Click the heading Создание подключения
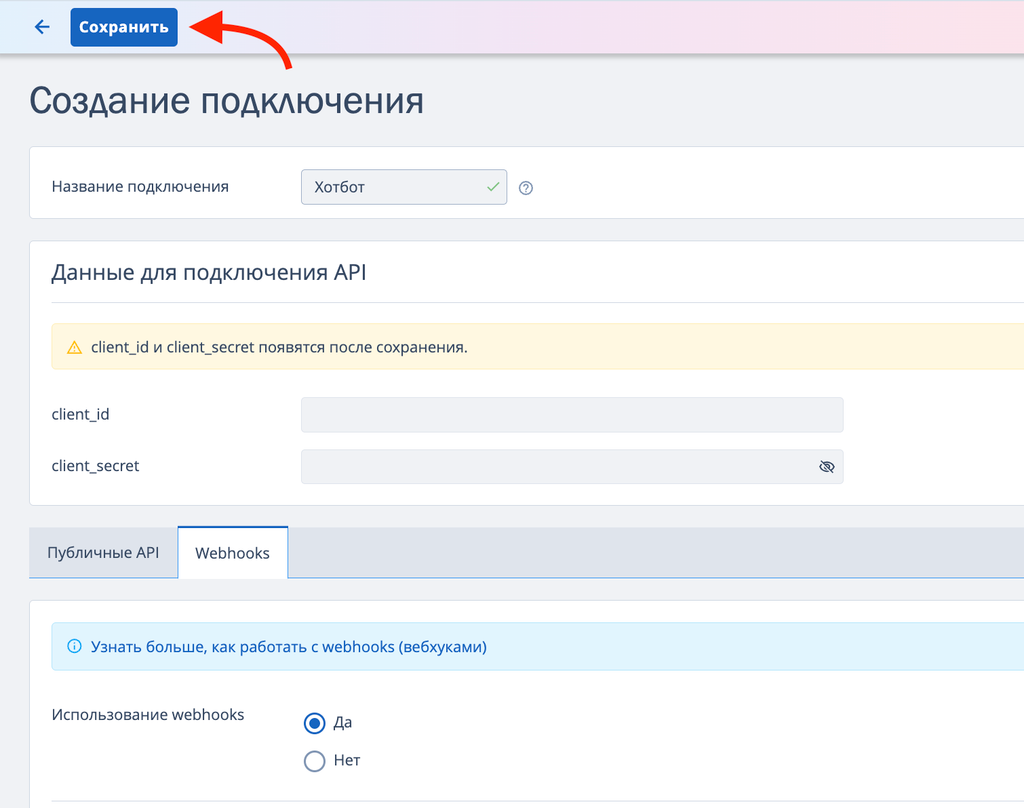The image size is (1024, 808). [227, 101]
